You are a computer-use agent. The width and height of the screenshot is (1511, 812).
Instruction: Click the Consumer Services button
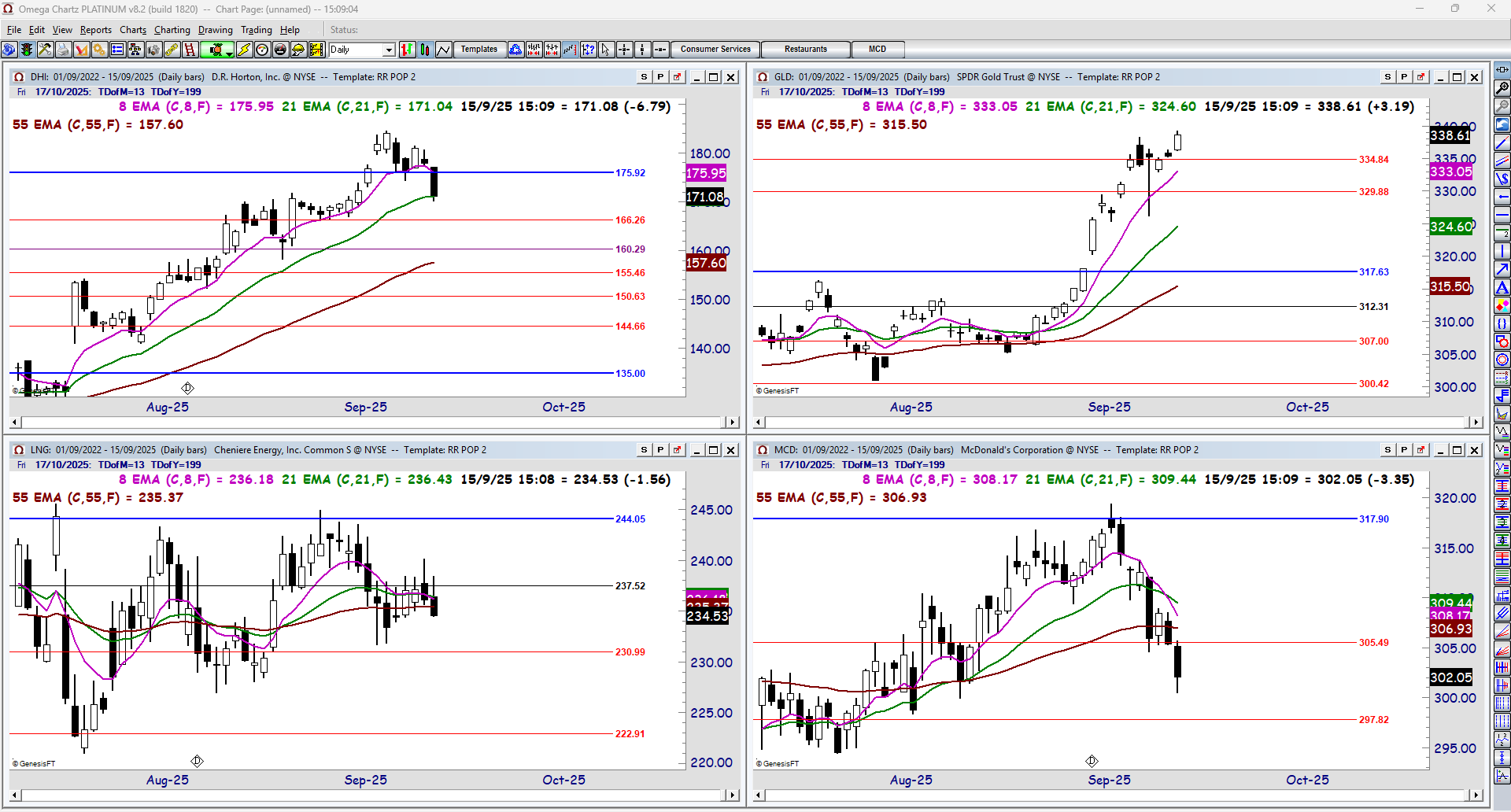[715, 50]
